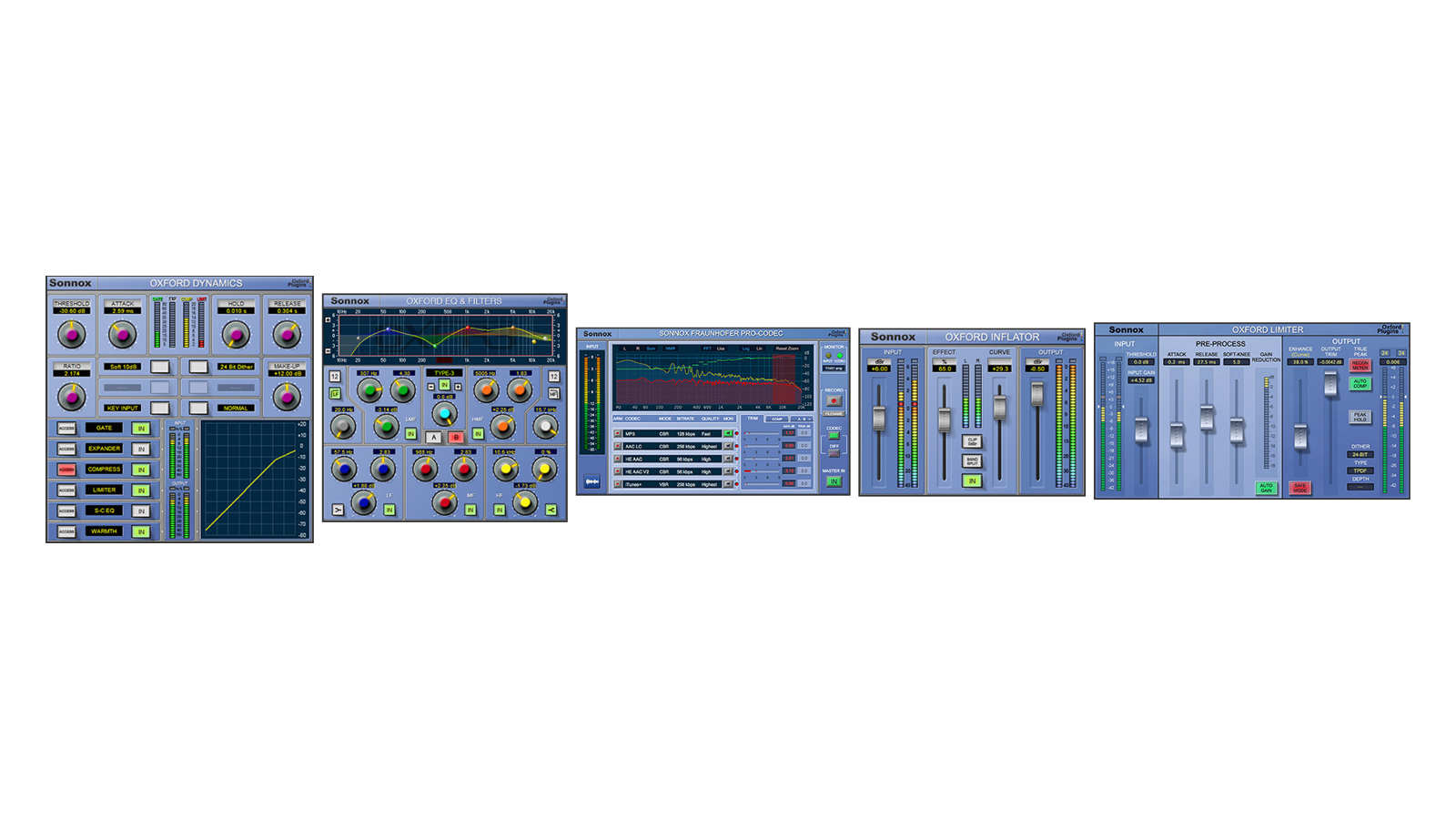
Task: Select EQ setting A
Action: pos(433,438)
